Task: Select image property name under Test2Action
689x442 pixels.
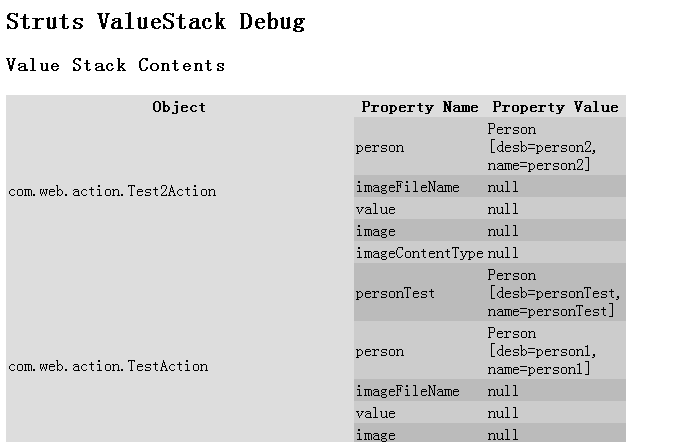Action: coord(375,231)
